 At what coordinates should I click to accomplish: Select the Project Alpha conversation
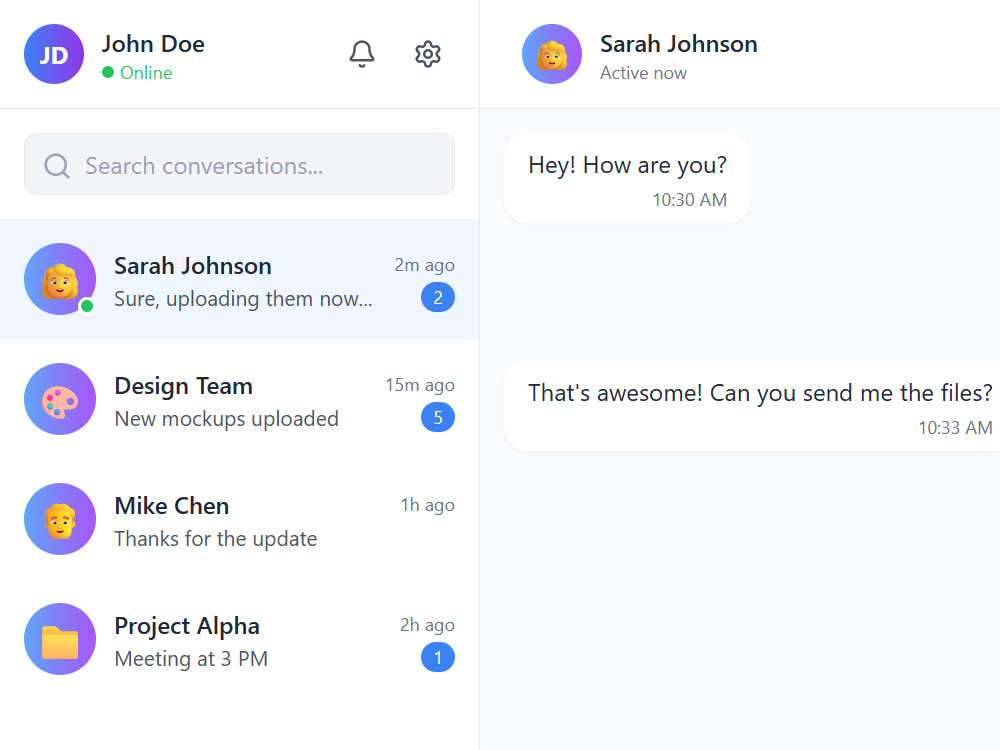point(239,639)
